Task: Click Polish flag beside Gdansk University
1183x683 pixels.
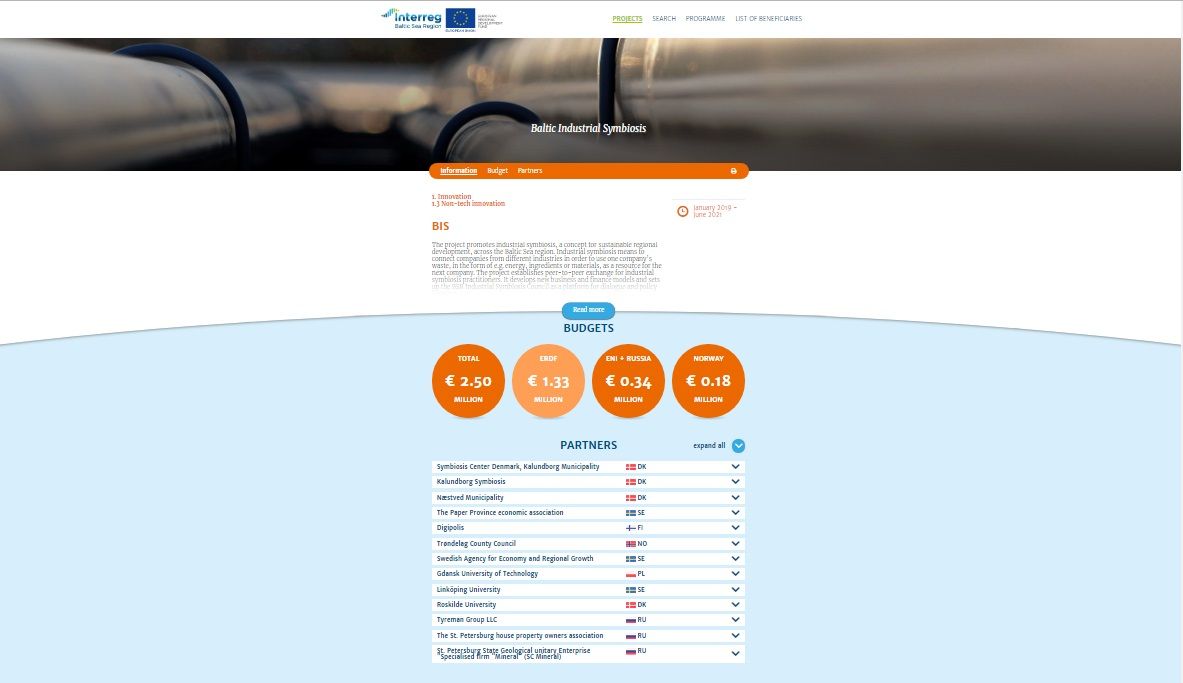Action: pyautogui.click(x=631, y=574)
